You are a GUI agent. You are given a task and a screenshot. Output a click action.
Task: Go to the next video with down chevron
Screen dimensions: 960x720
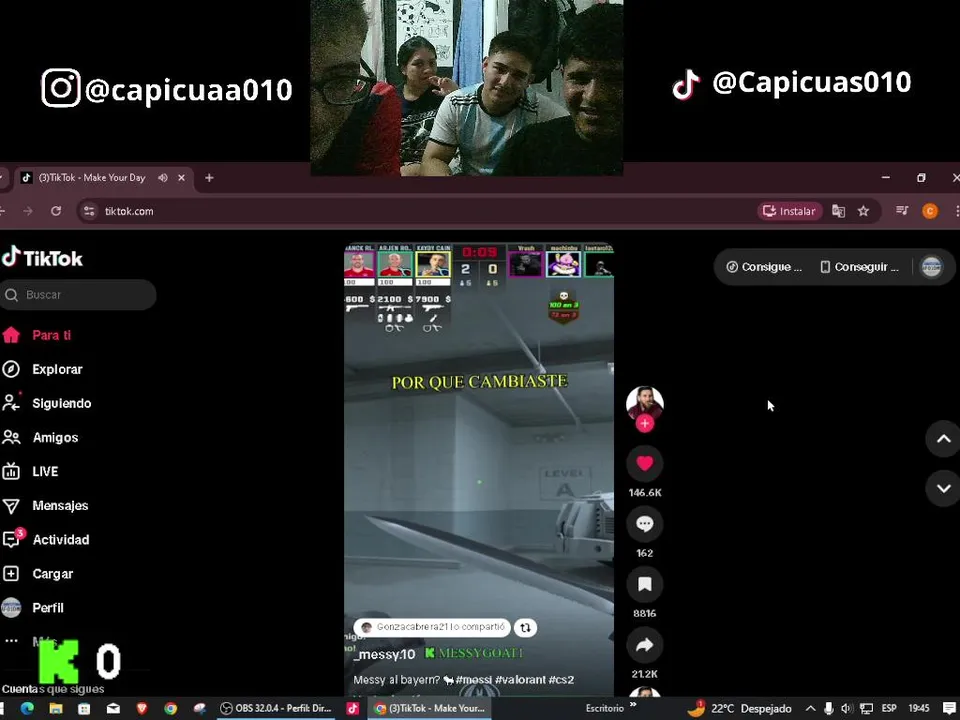click(943, 488)
